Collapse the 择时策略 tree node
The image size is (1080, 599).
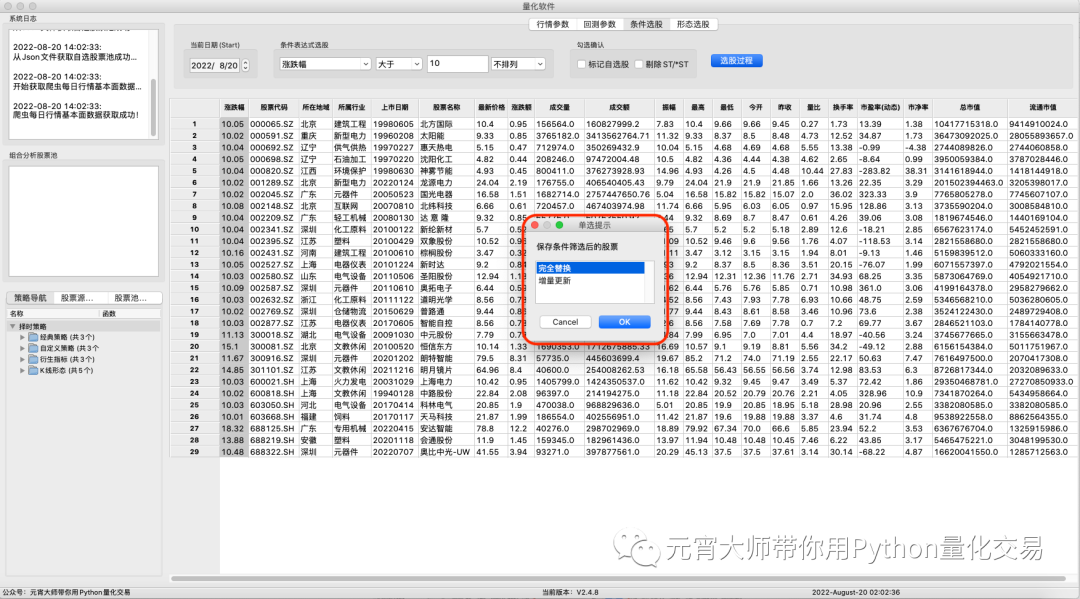click(12, 326)
